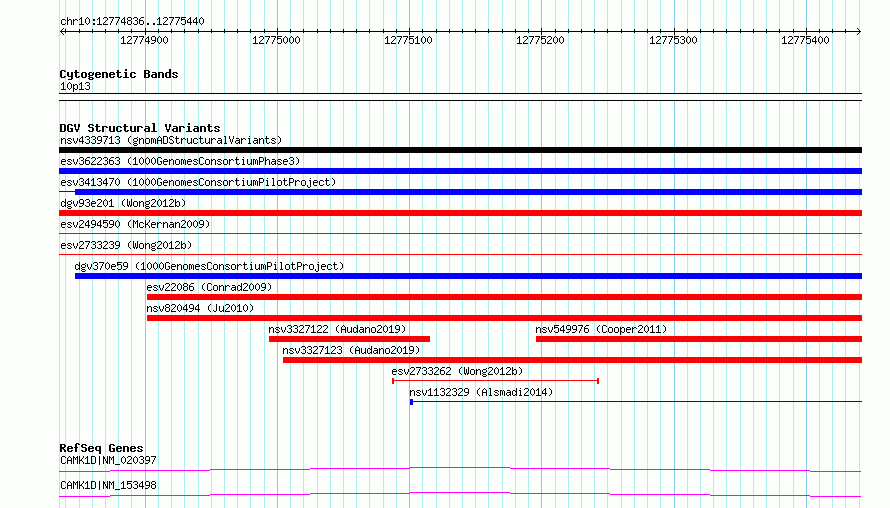Click the DGV Structural Variants track heading
The image size is (890, 508).
140,128
